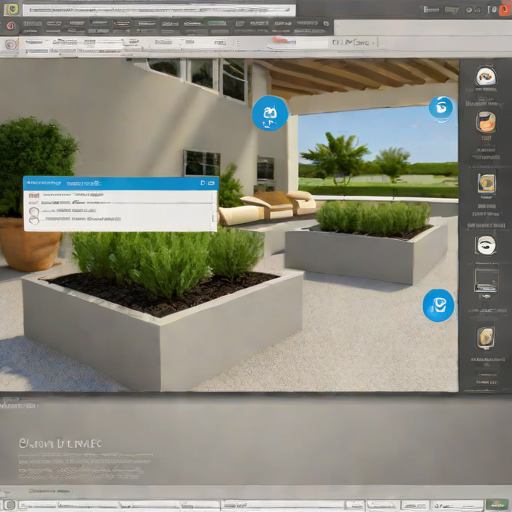Click the round icon starting the light toolbar row
This screenshot has height=512, width=512.
pos(11,45)
